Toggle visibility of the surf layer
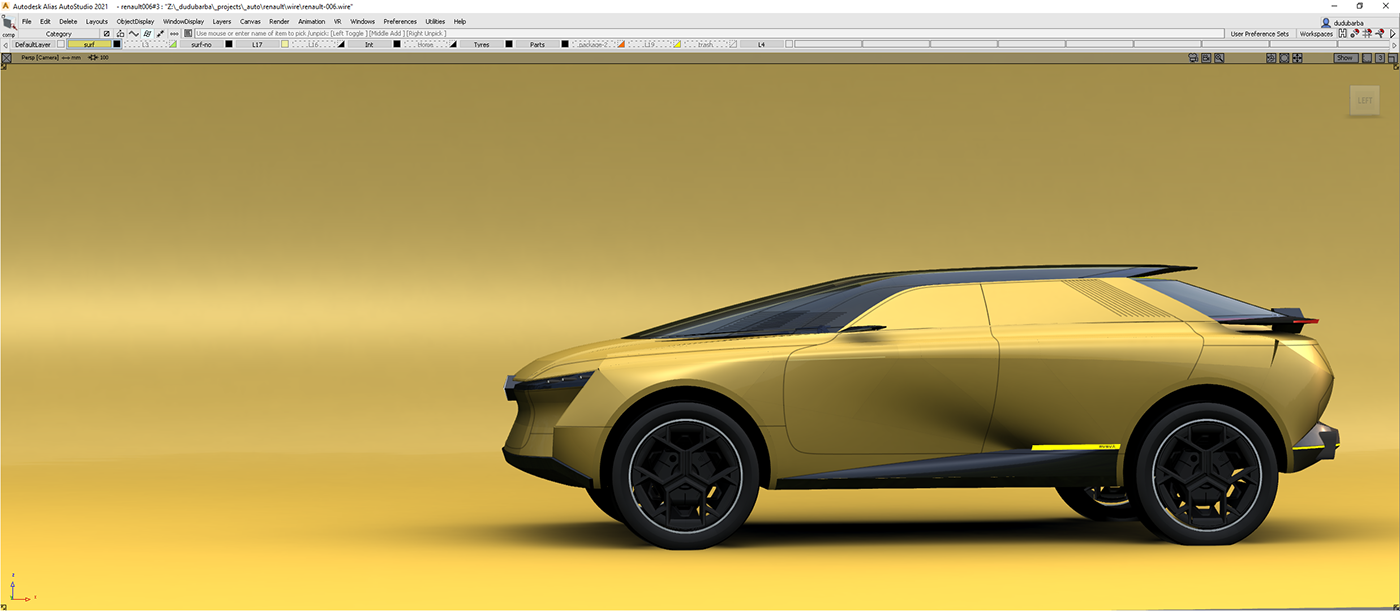The width and height of the screenshot is (1400, 611). (x=117, y=44)
